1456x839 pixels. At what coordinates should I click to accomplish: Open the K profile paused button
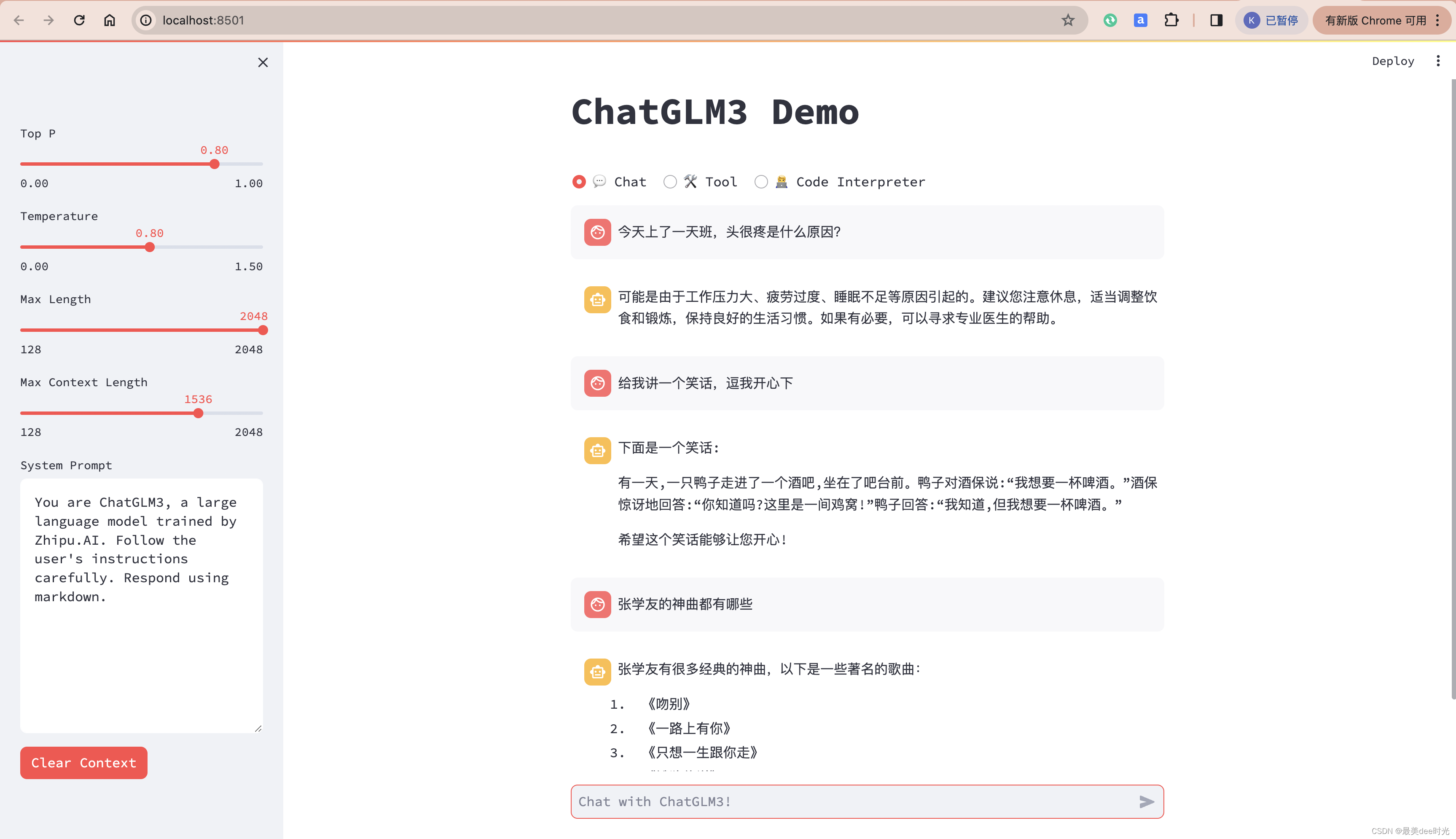click(x=1271, y=20)
